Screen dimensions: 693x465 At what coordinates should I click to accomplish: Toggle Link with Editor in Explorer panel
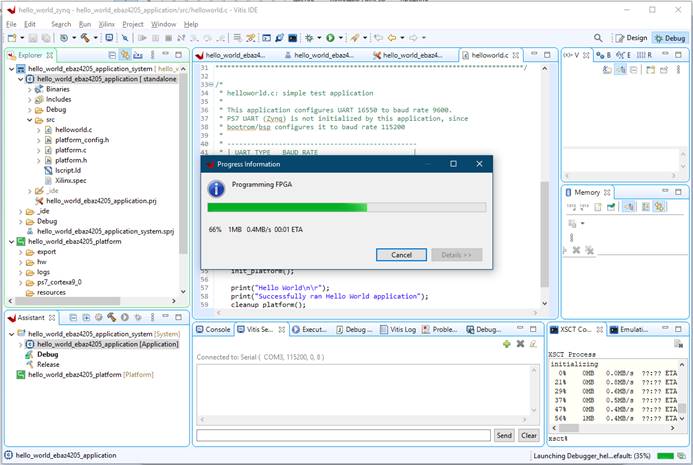[x=124, y=55]
